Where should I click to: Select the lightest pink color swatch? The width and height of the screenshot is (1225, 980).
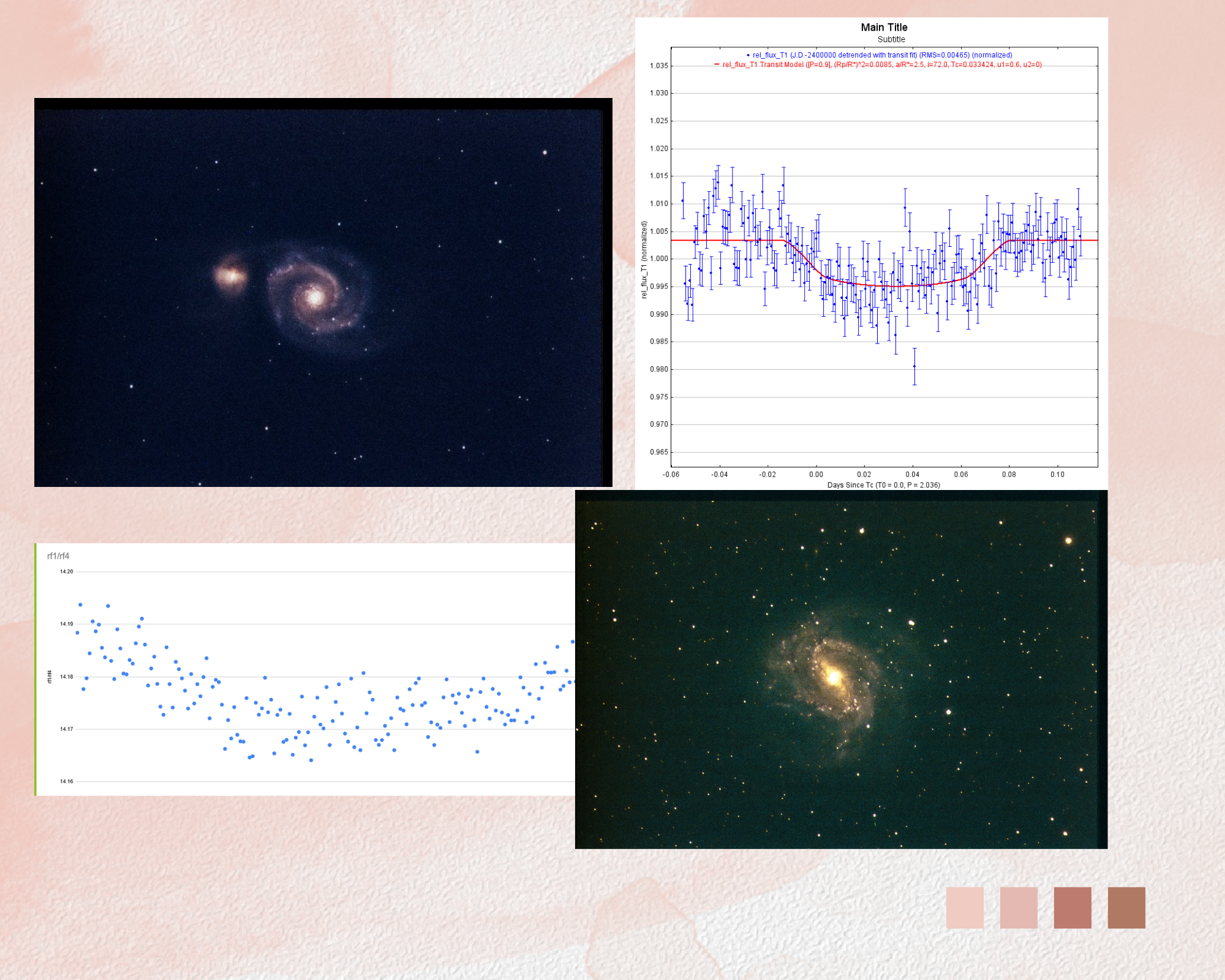click(965, 907)
